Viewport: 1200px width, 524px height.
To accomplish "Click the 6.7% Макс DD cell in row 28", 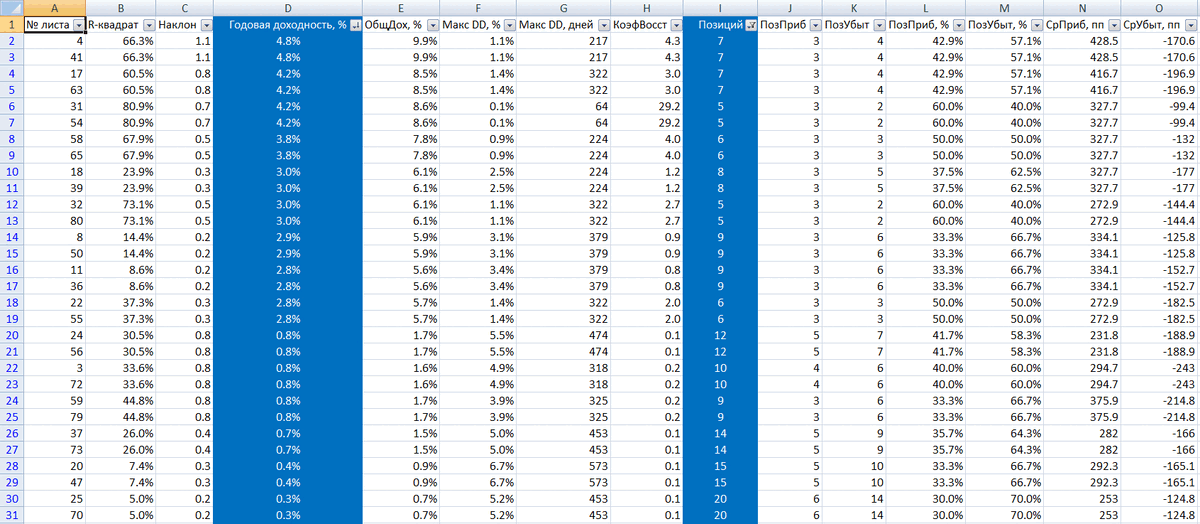I will 479,466.
